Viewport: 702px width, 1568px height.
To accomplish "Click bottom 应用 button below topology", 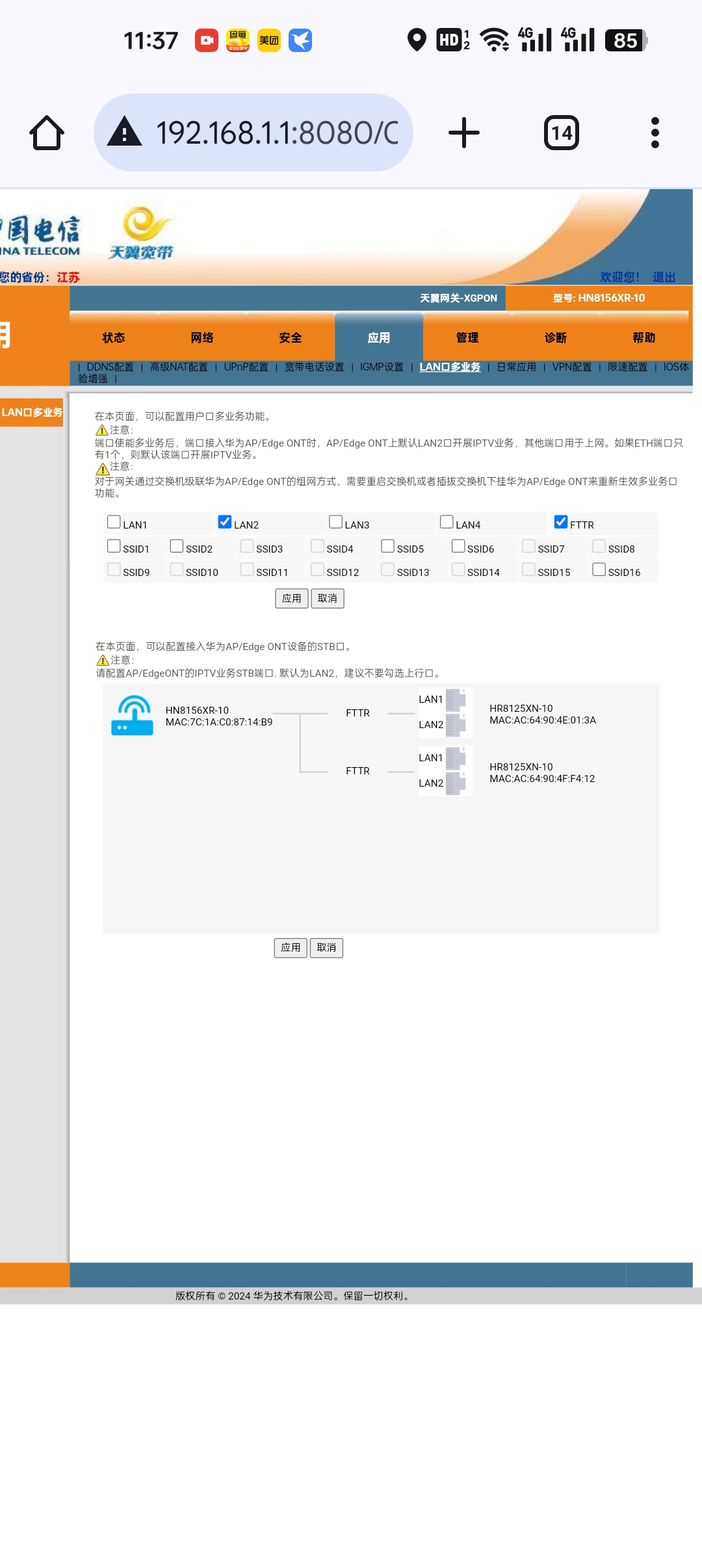I will (291, 947).
